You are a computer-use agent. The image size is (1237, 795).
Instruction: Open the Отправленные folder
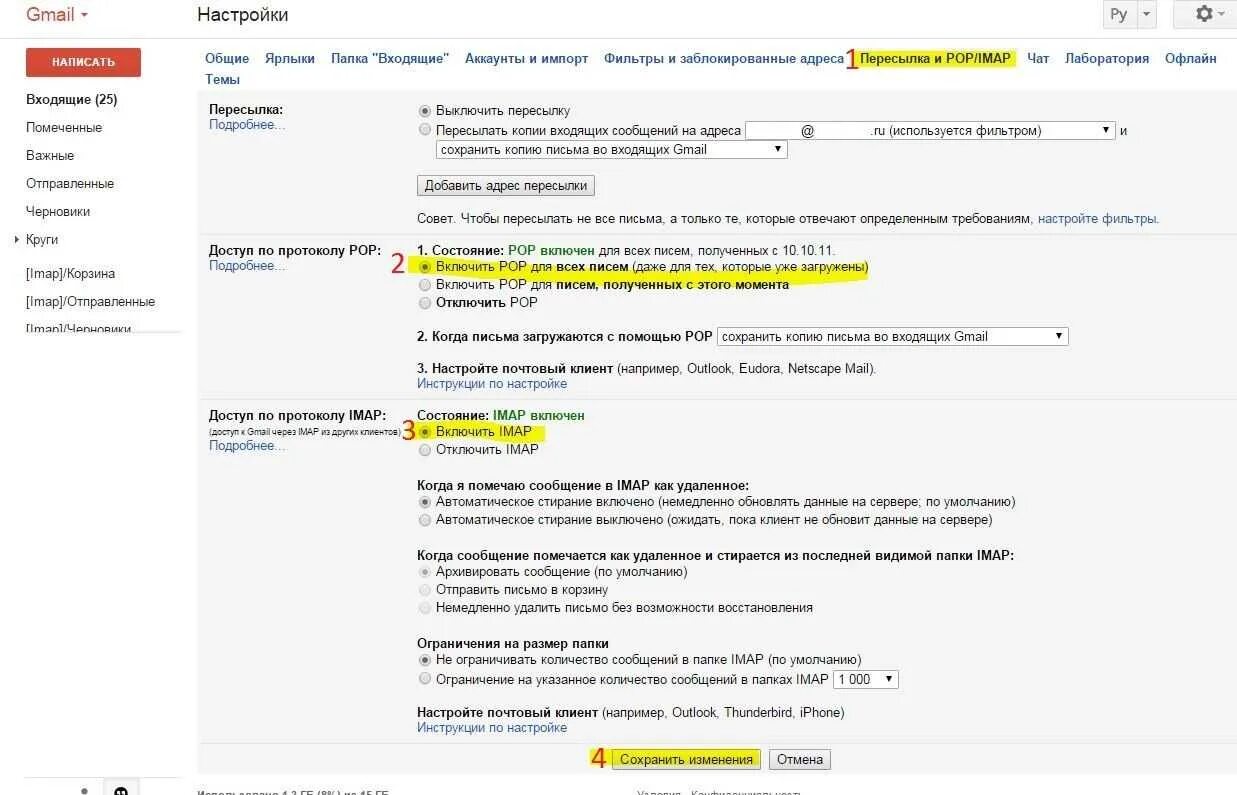coord(70,184)
